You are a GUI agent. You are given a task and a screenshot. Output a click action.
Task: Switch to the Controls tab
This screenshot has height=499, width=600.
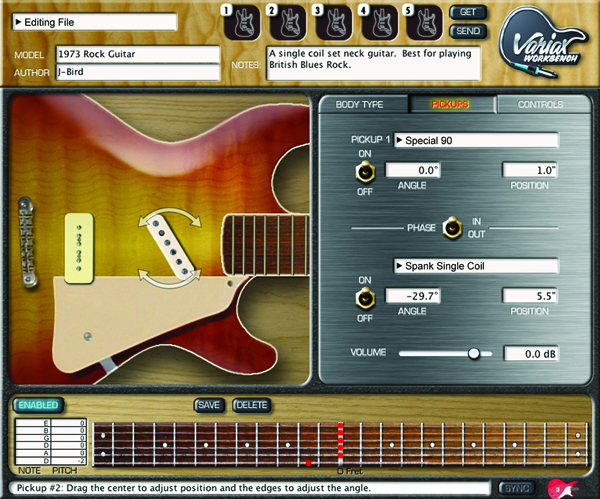[543, 104]
